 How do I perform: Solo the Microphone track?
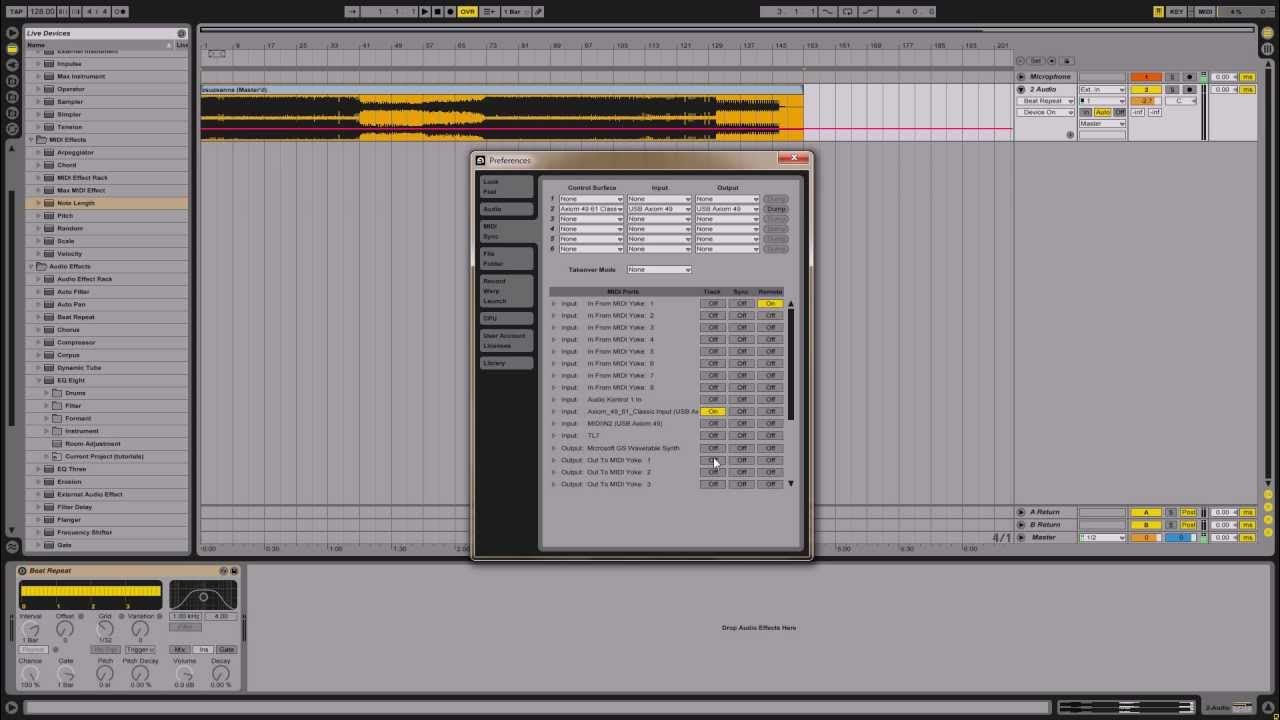[1172, 77]
